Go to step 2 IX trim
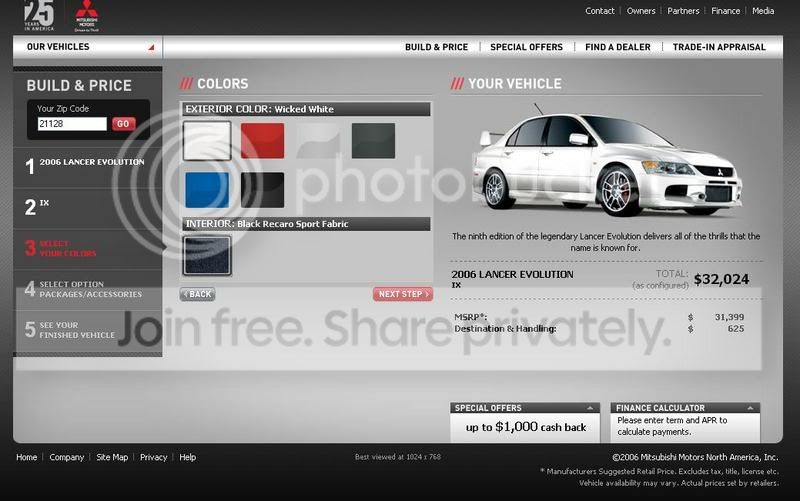Image resolution: width=800 pixels, height=501 pixels. [88, 208]
